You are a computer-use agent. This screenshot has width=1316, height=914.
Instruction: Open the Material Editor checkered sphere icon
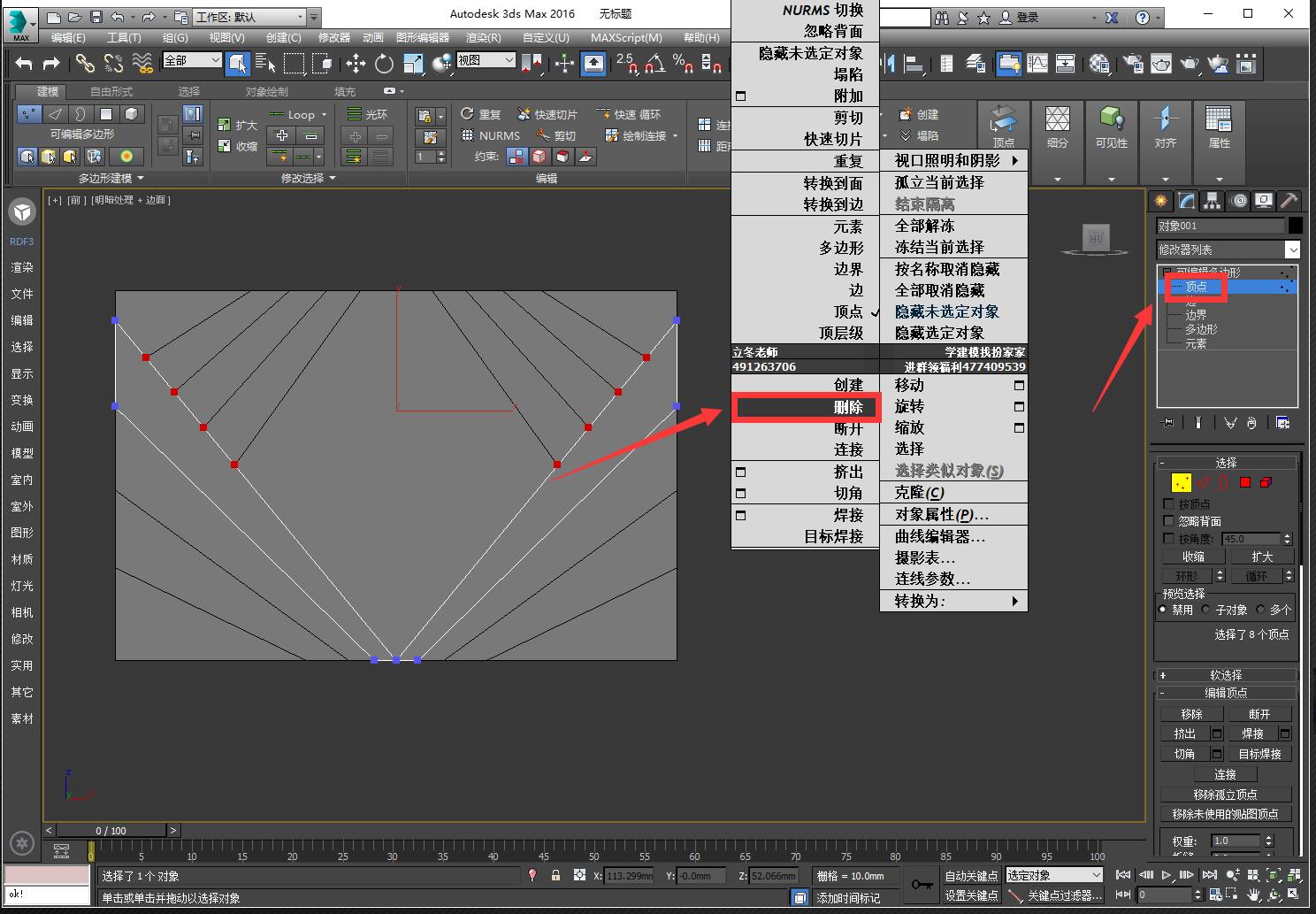(1100, 63)
